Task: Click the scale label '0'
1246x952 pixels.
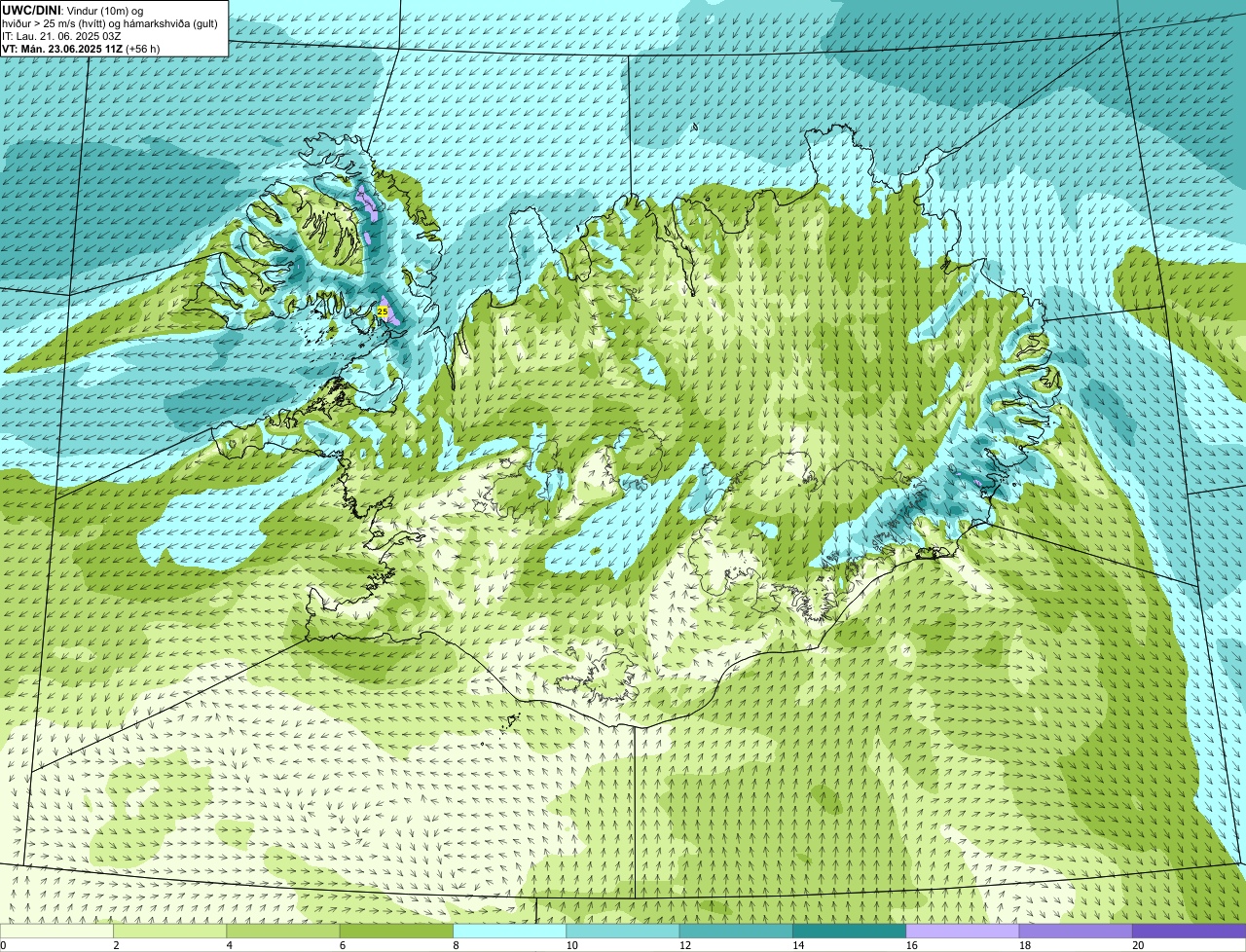Action: [x=3, y=945]
